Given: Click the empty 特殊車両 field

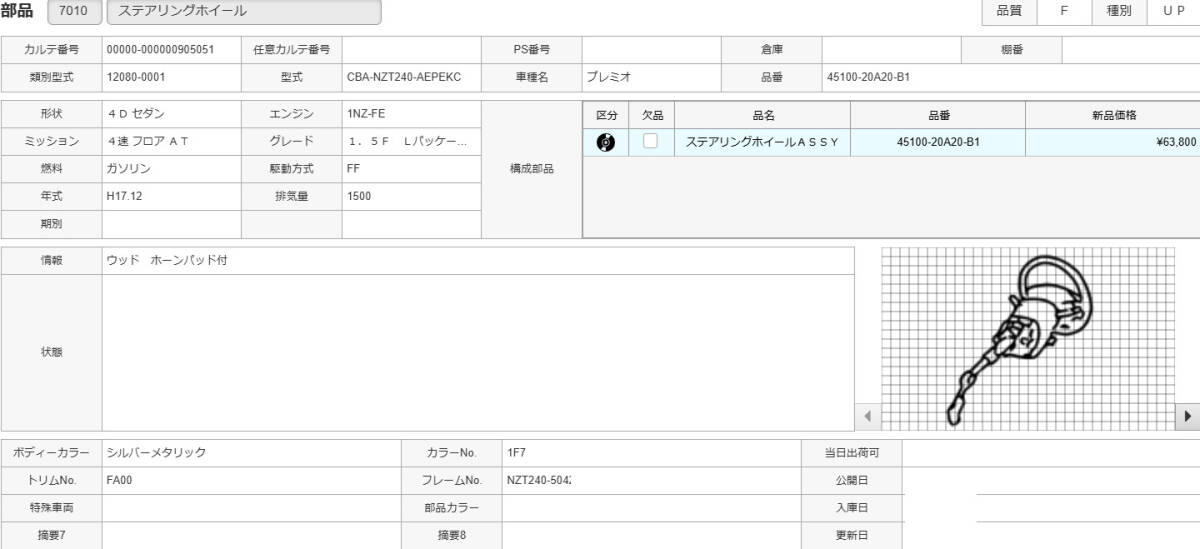Looking at the screenshot, I should pyautogui.click(x=251, y=508).
